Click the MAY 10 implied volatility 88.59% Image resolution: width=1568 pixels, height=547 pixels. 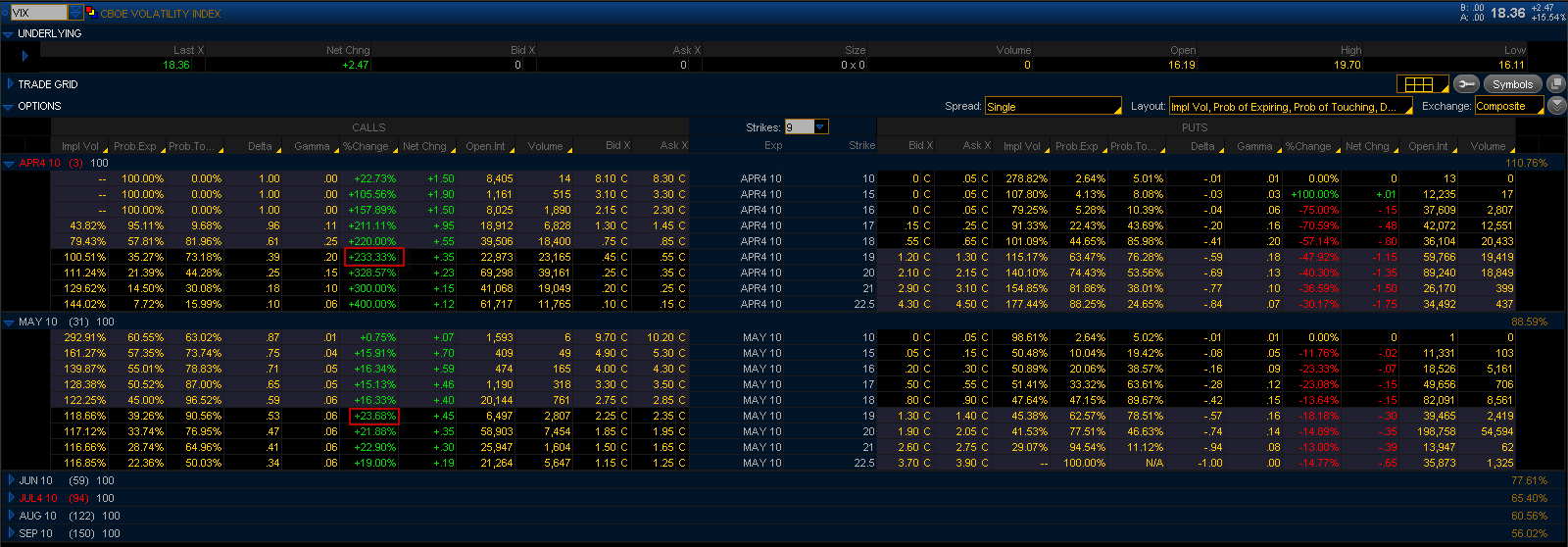1529,322
